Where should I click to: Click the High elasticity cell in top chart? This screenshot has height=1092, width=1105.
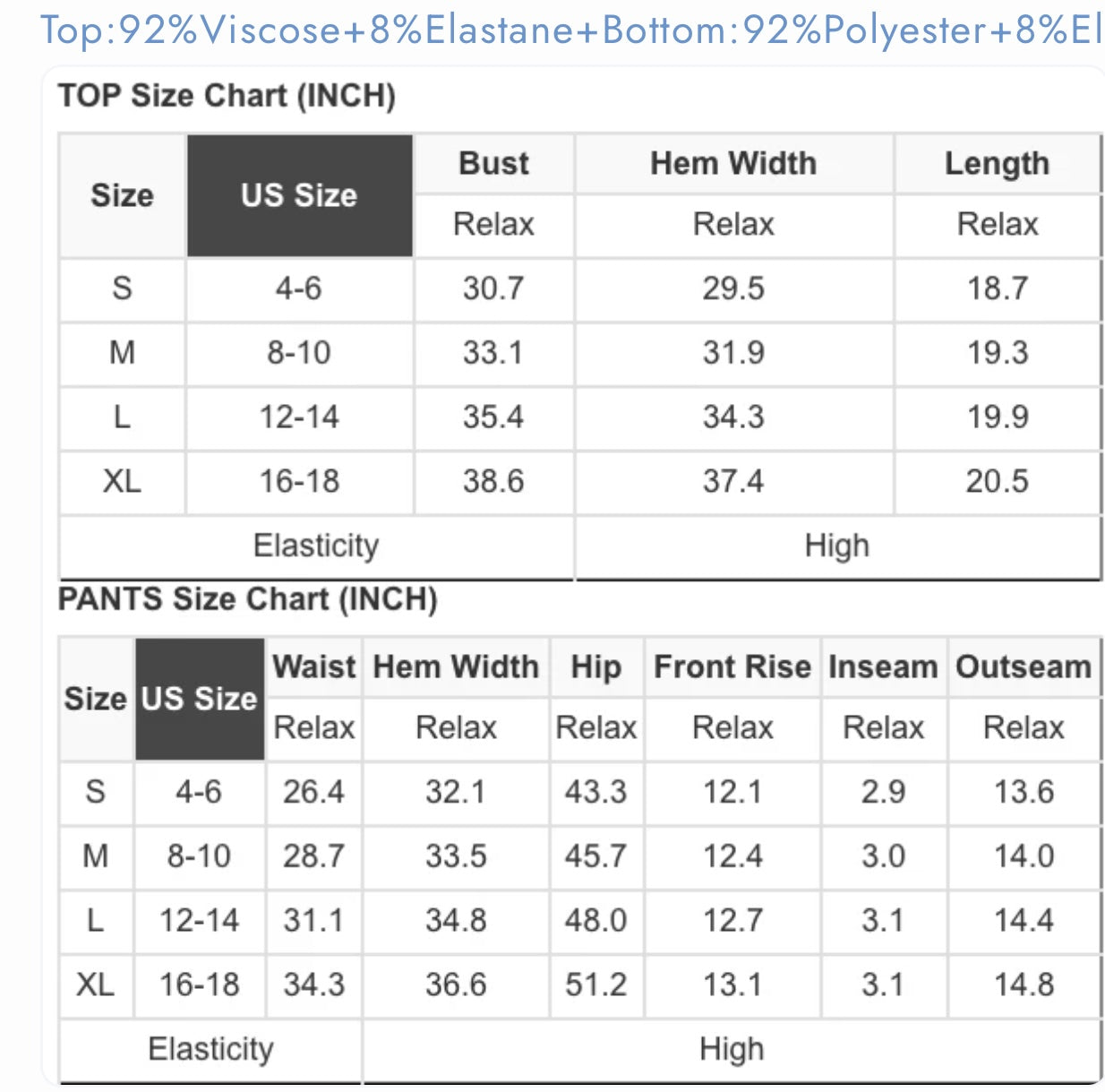click(837, 546)
